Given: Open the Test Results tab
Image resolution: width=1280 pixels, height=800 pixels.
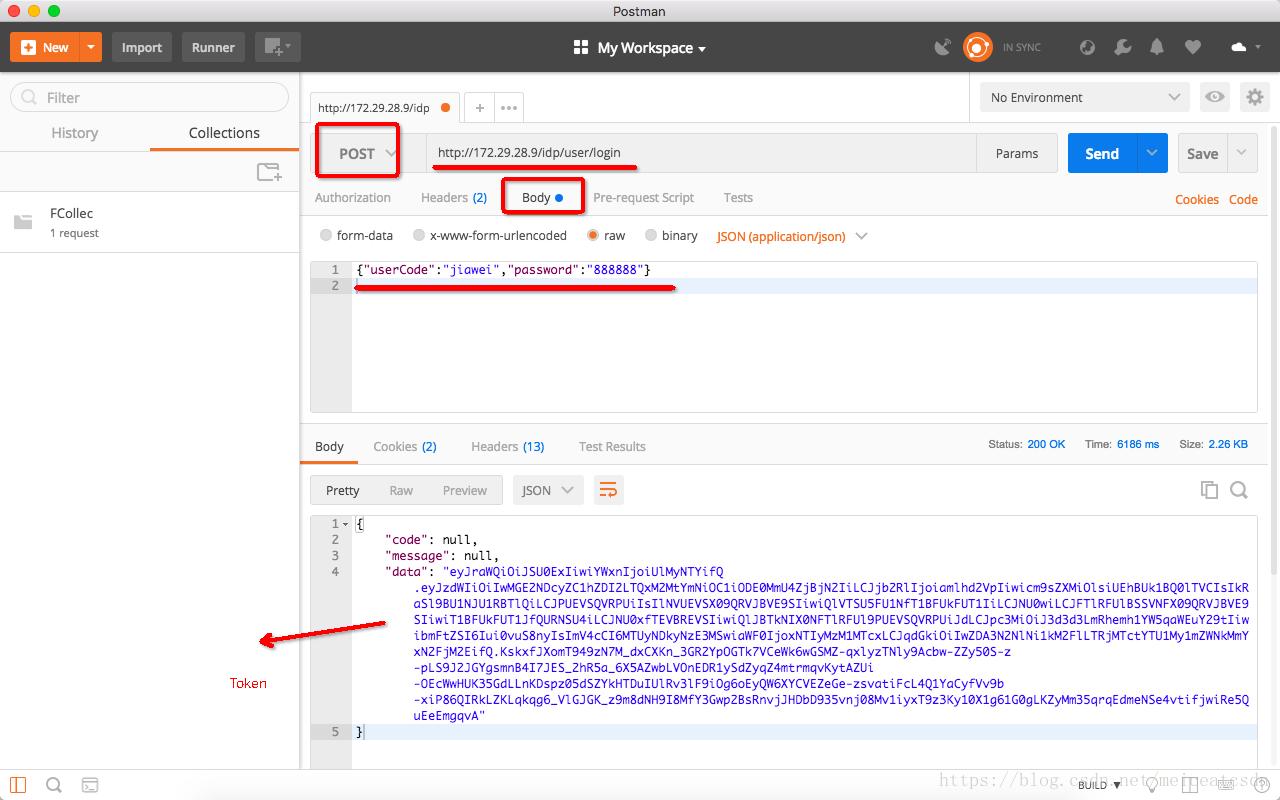Looking at the screenshot, I should click(612, 447).
